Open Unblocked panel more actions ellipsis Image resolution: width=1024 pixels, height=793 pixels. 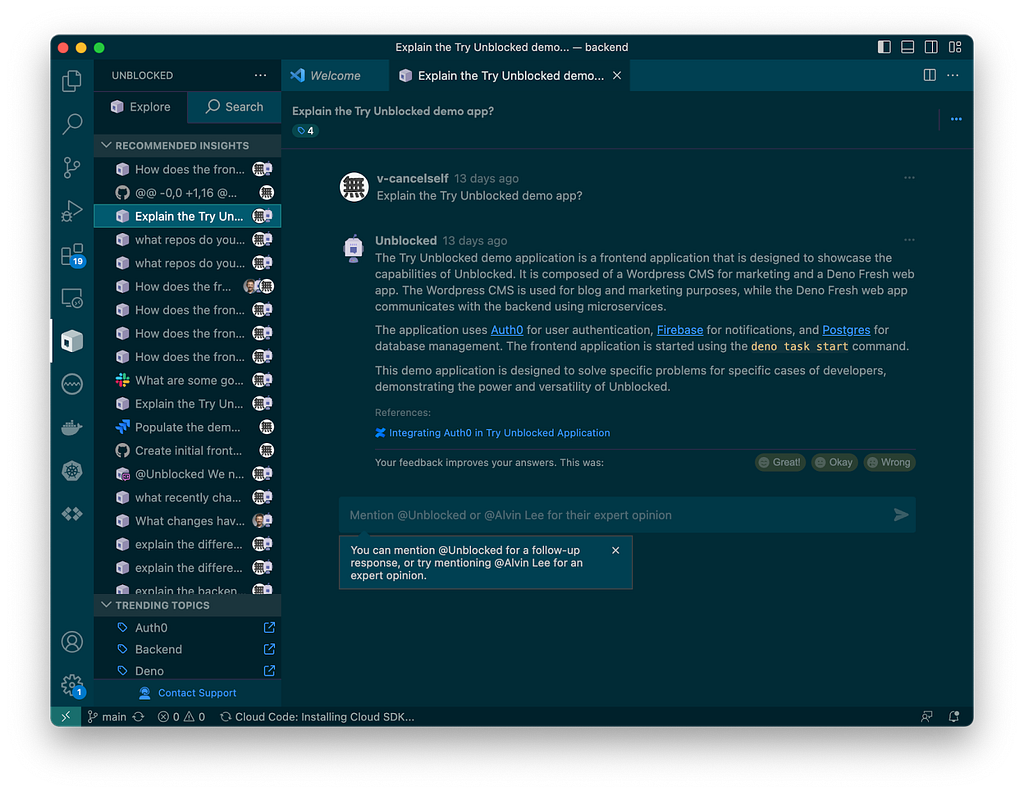[x=261, y=75]
